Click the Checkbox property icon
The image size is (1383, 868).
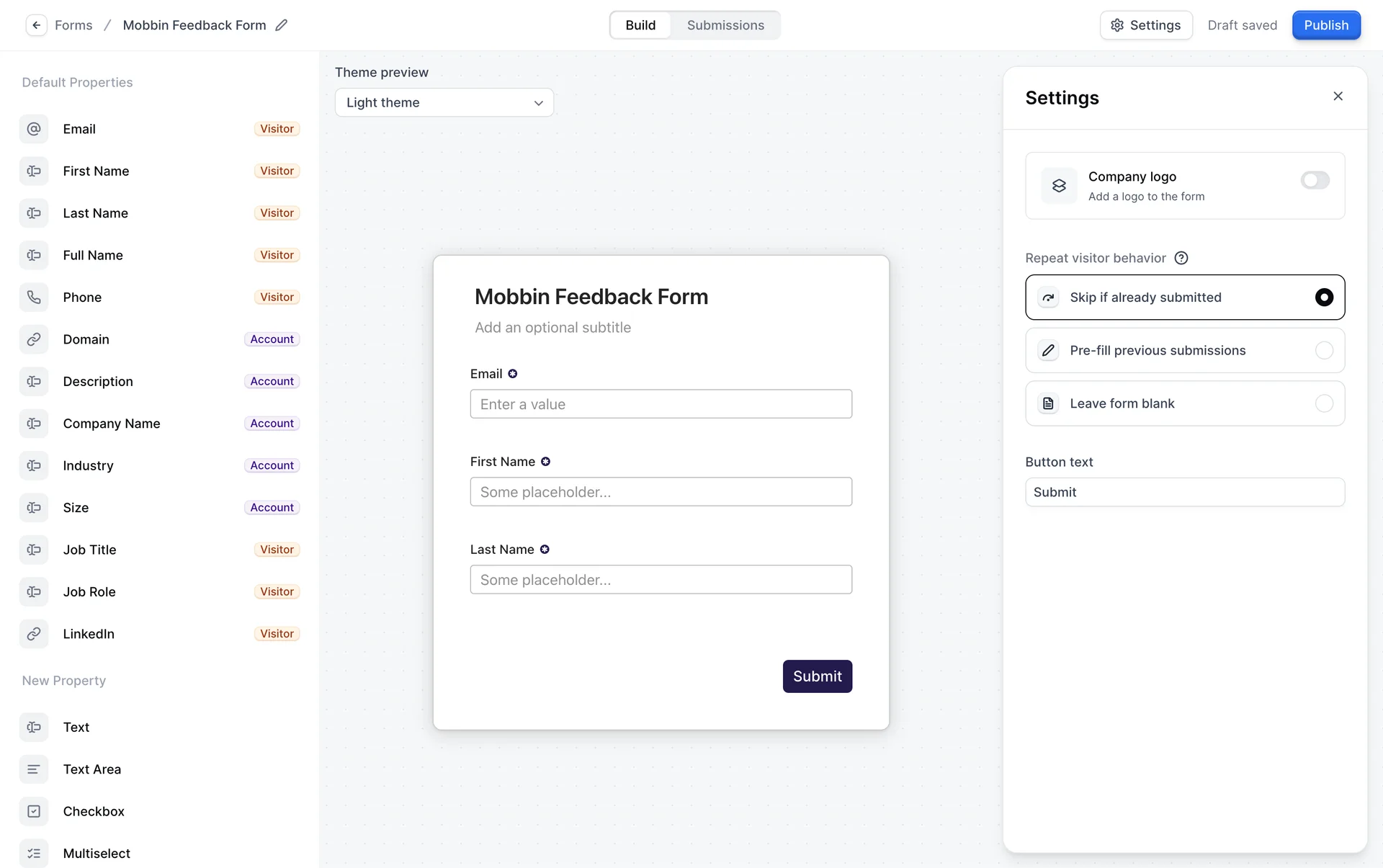tap(34, 811)
